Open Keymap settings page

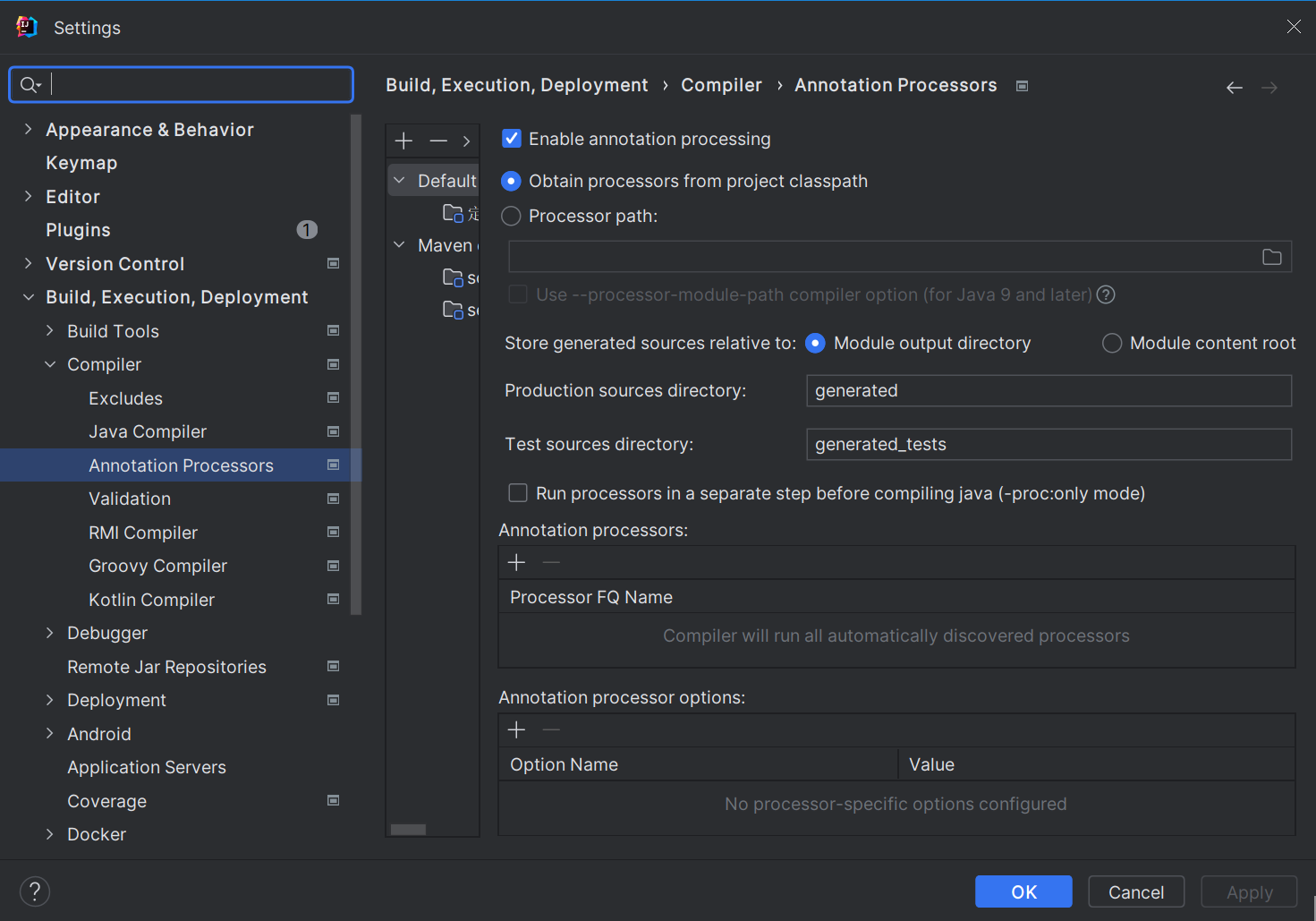(x=81, y=163)
